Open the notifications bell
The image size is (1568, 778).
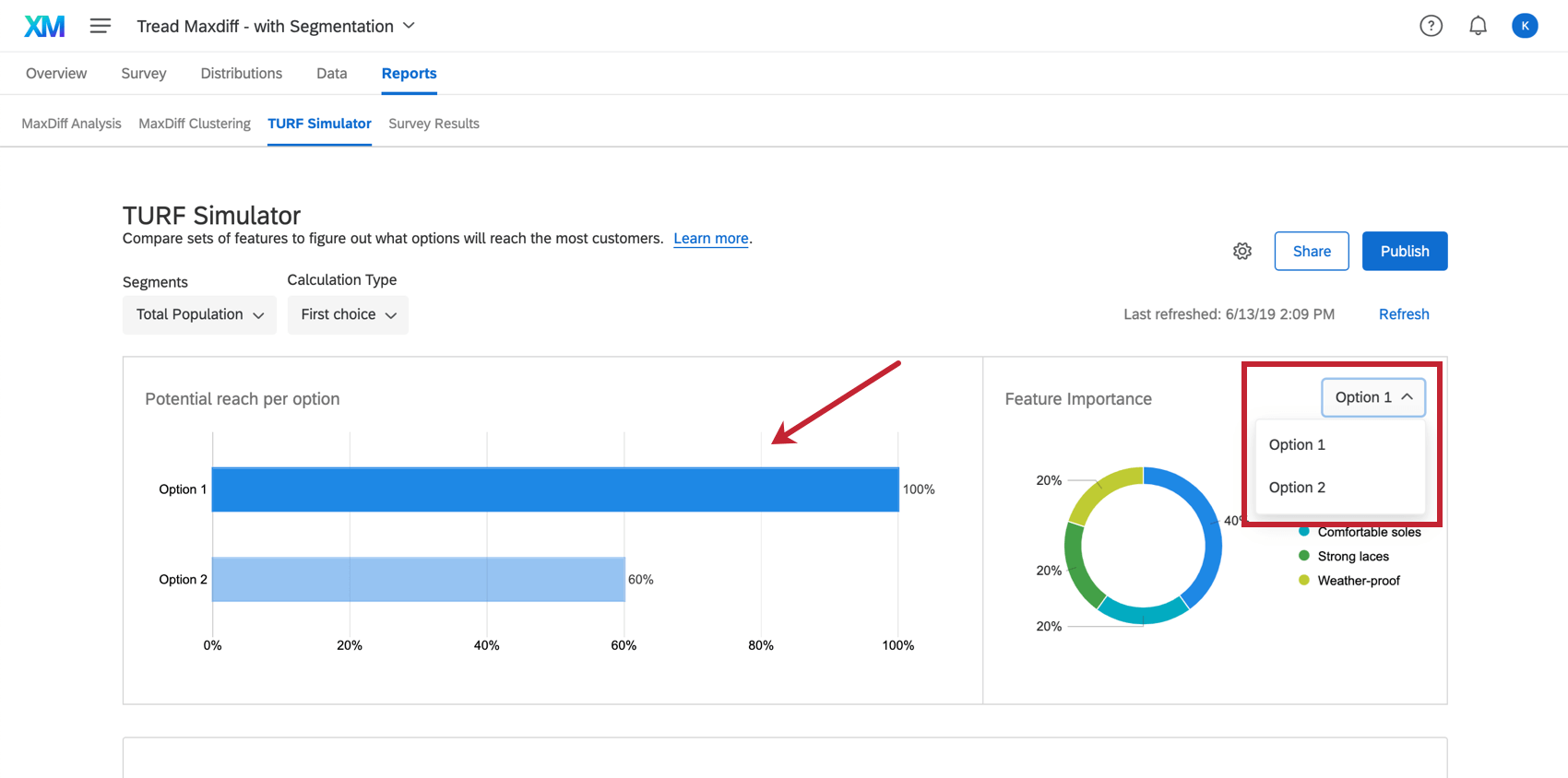pyautogui.click(x=1478, y=26)
